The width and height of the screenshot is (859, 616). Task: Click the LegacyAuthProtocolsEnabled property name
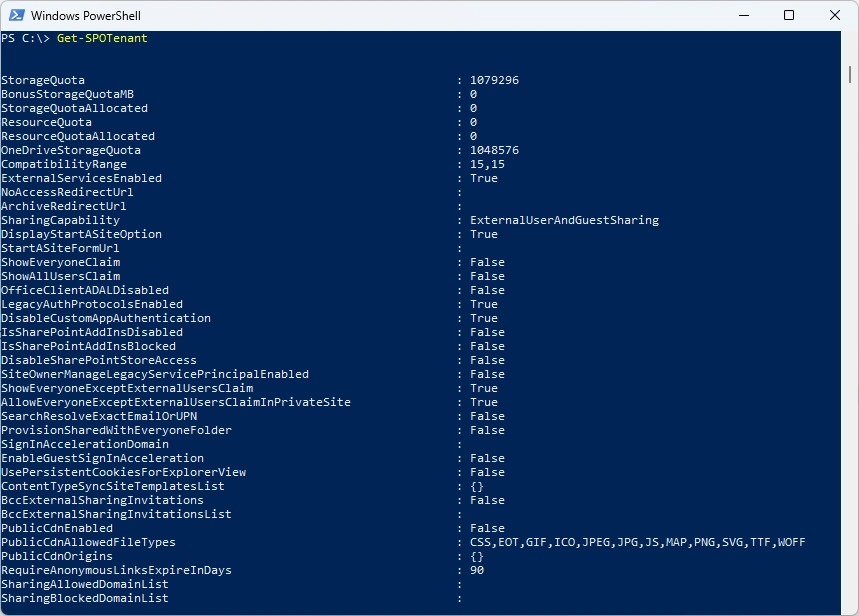pos(92,304)
